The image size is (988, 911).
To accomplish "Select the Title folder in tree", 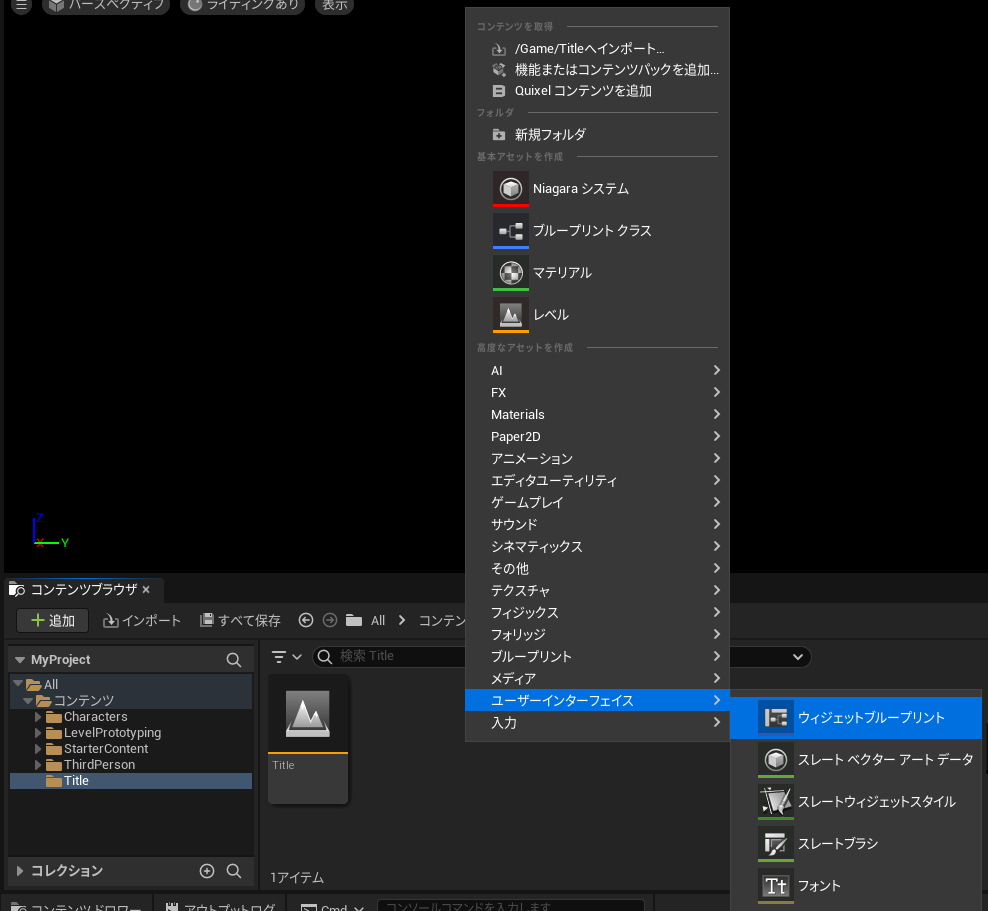I will 131,781.
